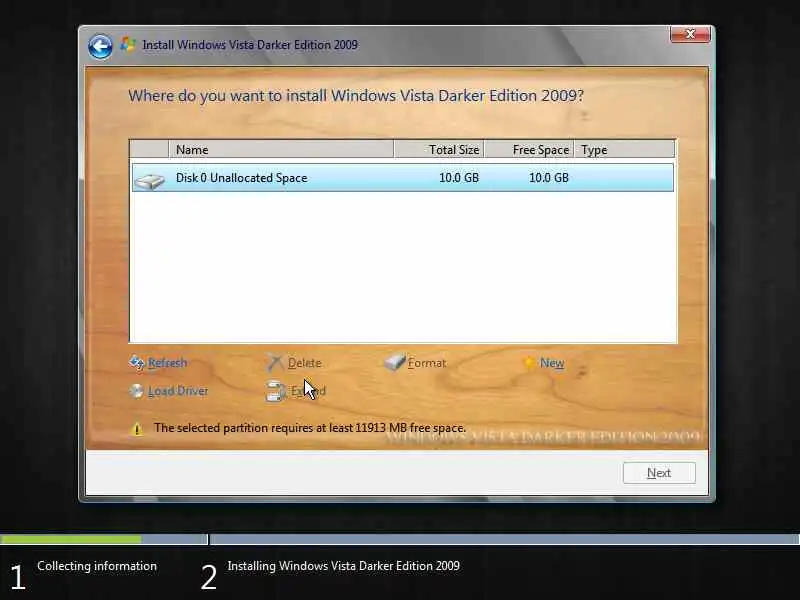The height and width of the screenshot is (600, 800).
Task: Choose the Delete option
Action: pos(305,363)
